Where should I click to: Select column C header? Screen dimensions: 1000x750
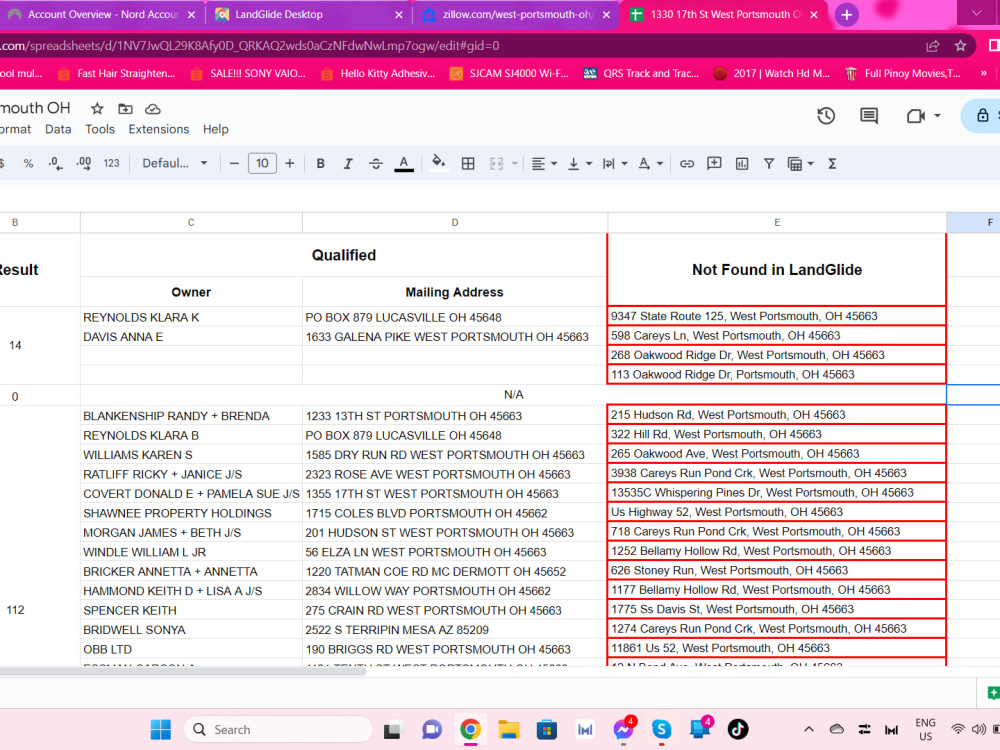191,223
